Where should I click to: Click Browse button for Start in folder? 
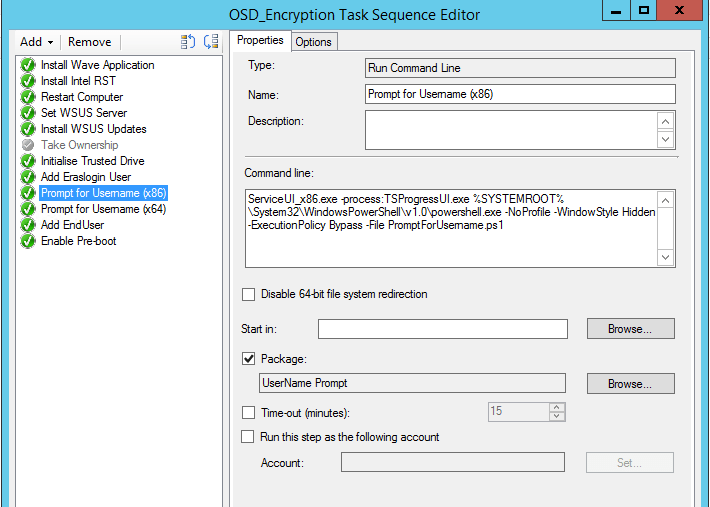630,329
